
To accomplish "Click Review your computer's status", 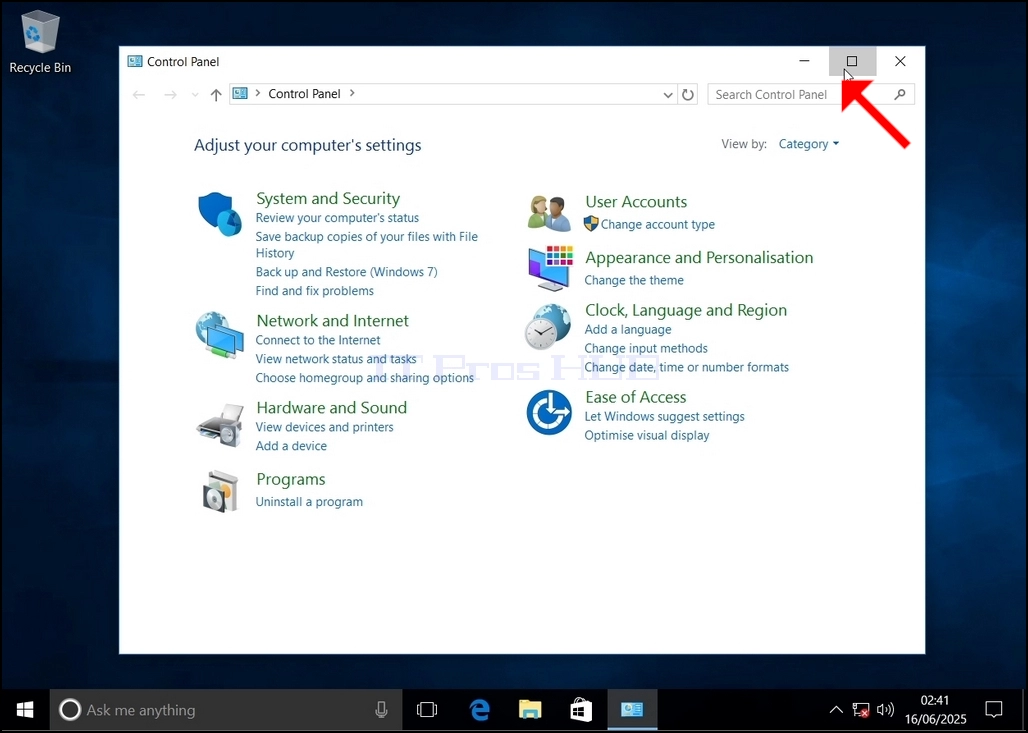I will (337, 218).
